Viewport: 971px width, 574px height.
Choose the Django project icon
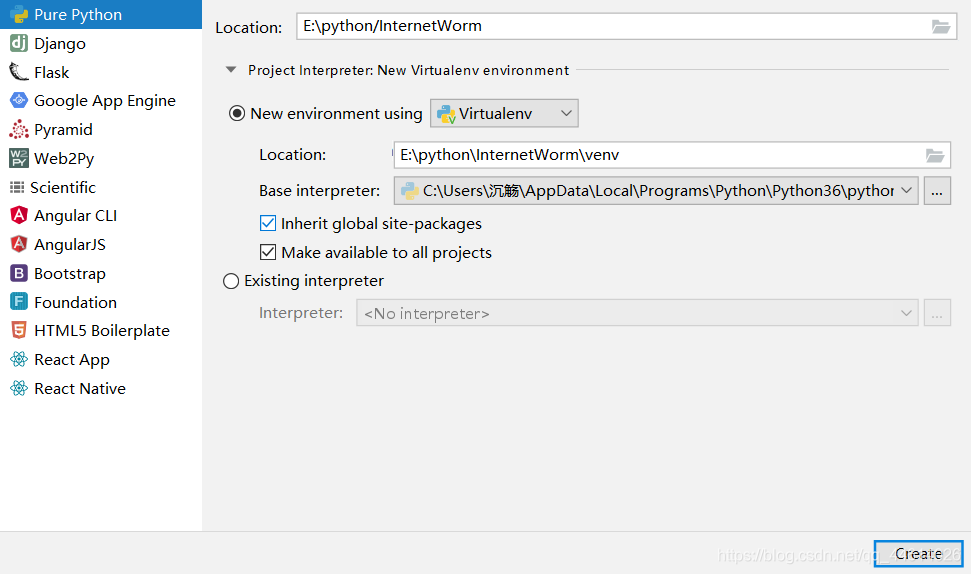19,43
